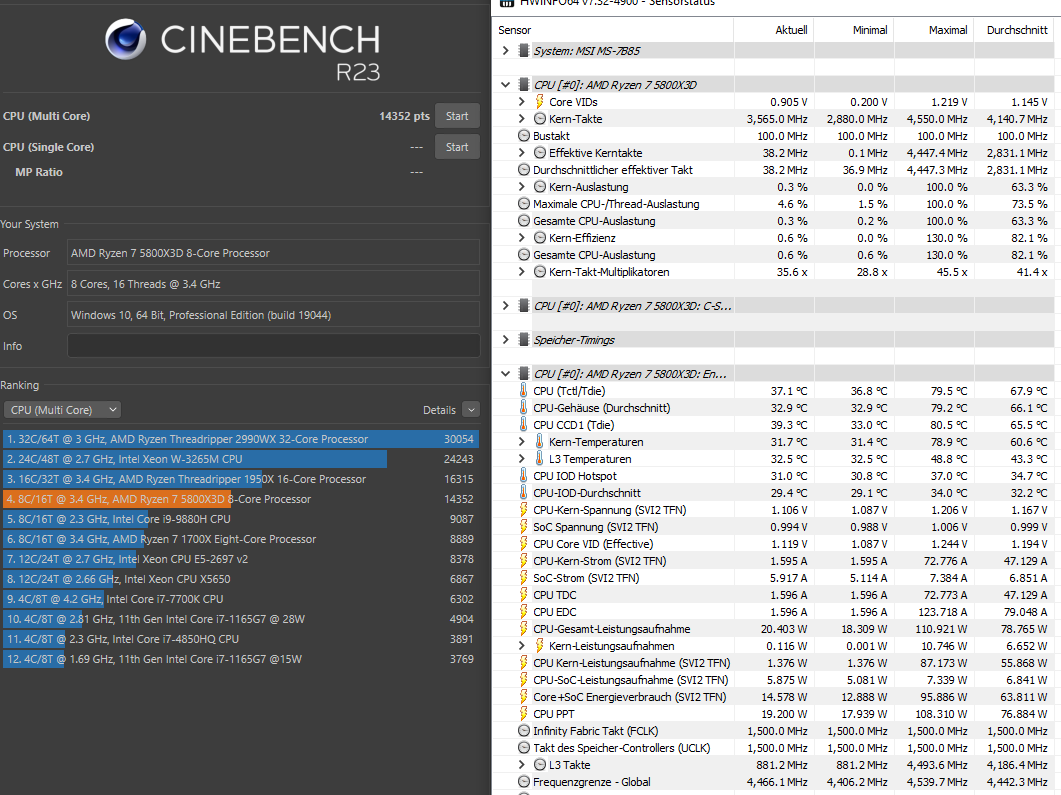
Task: Collapse the CPU [#0]: AMD Ryzen 7 5800X3D group
Action: 505,85
